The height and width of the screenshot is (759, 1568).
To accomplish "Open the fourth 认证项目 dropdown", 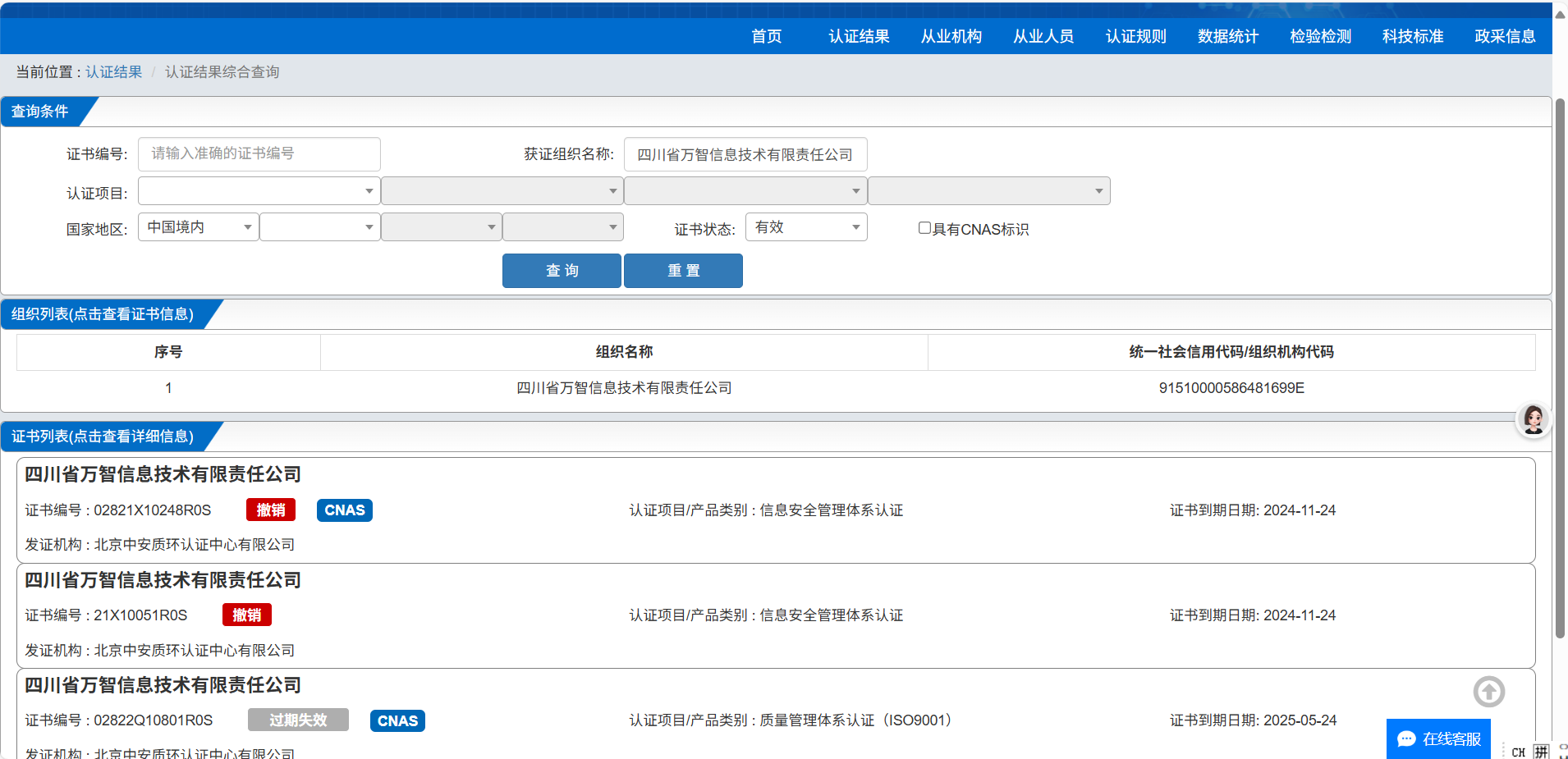I will pyautogui.click(x=989, y=191).
